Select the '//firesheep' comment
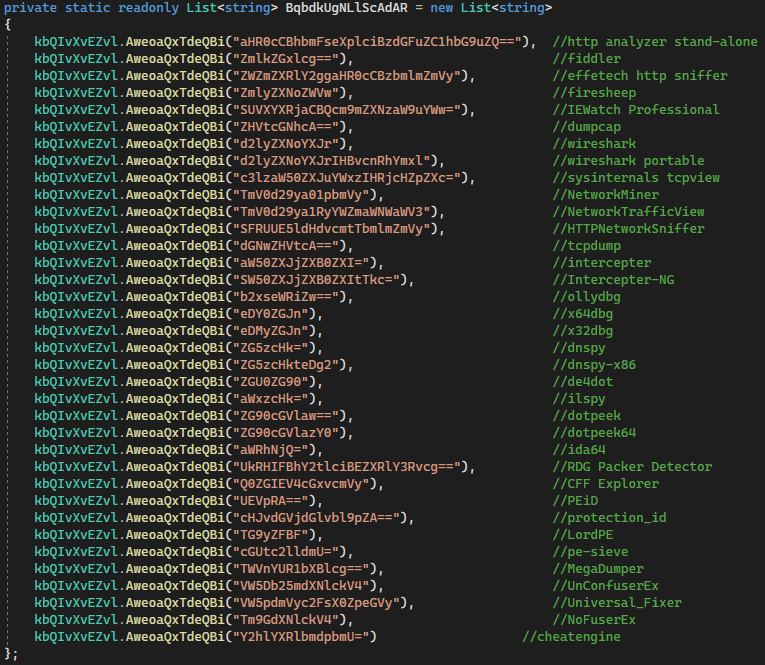 coord(594,93)
